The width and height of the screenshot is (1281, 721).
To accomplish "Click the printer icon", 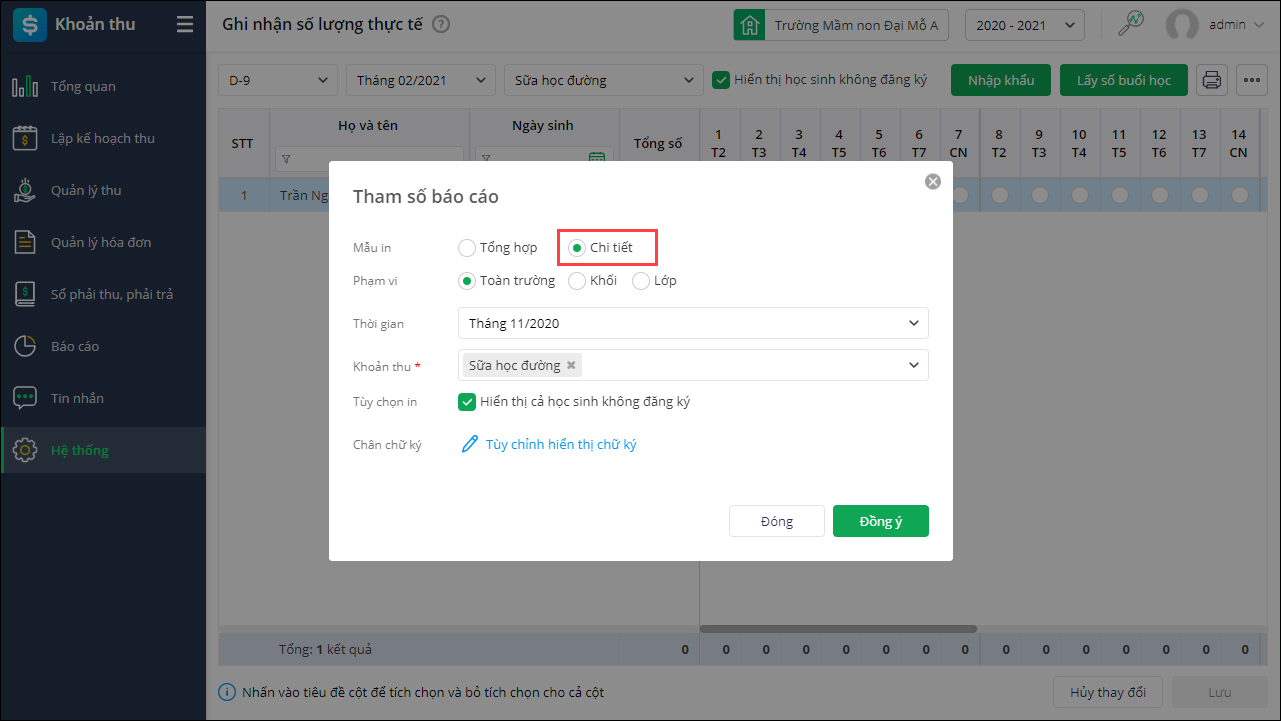I will [x=1212, y=80].
